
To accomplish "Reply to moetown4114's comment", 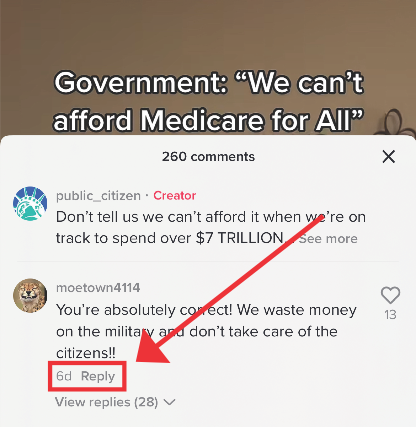I will pos(98,376).
